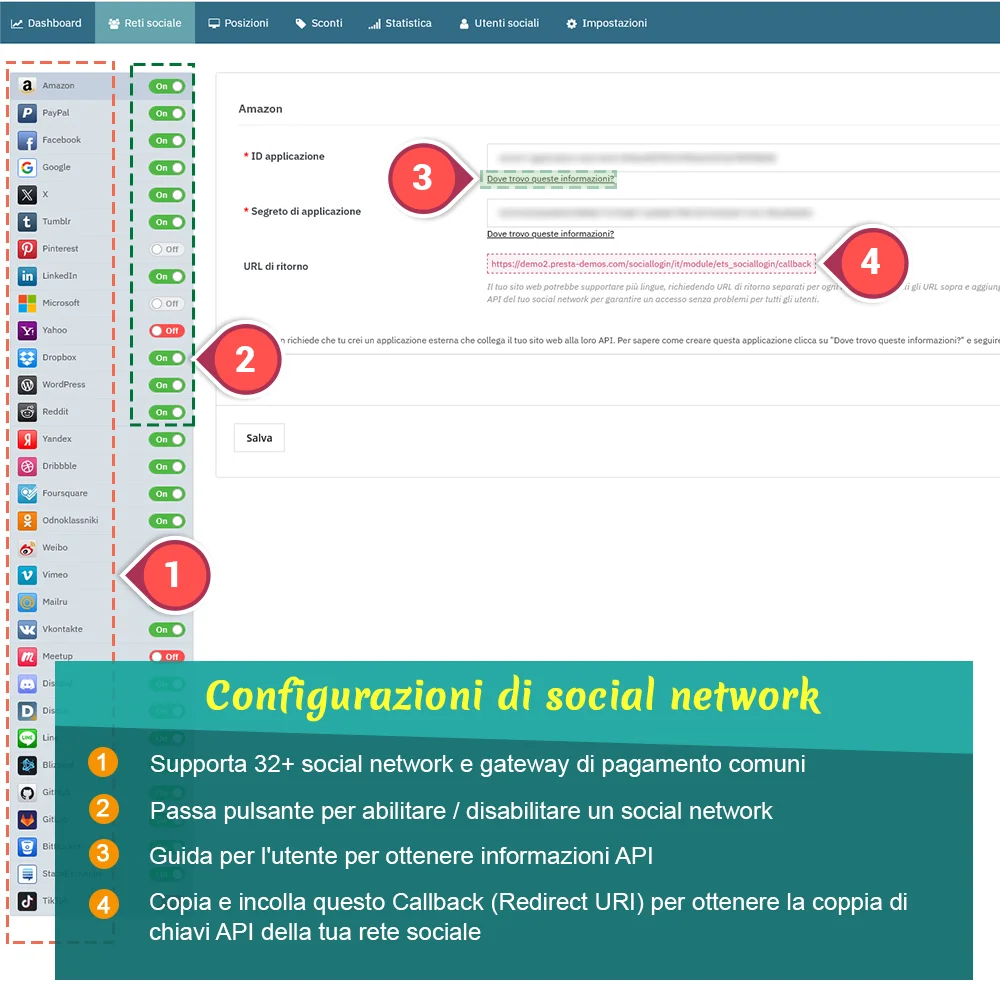Focus the ID applicazione input field
Screen dimensions: 1000x1000
[x=743, y=158]
